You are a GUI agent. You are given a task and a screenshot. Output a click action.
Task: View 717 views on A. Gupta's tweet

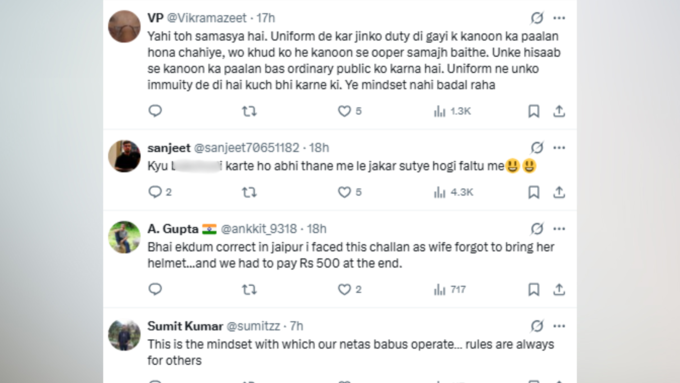[x=450, y=289]
